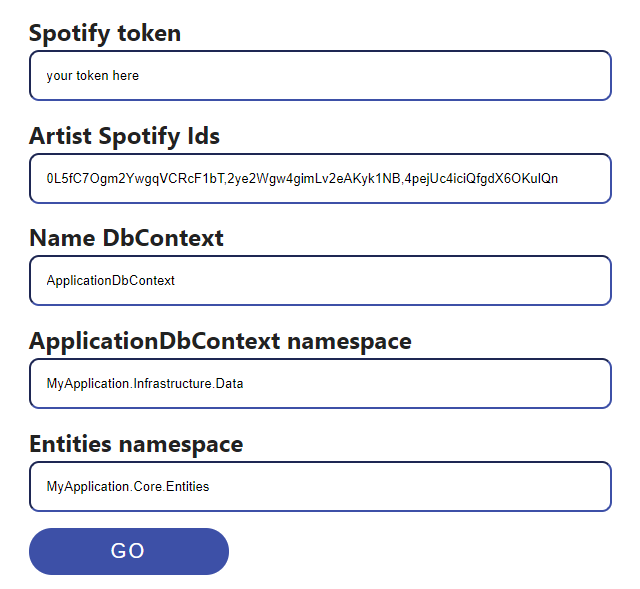
Task: Click the word 'Data' in namespace field
Action: (x=229, y=384)
